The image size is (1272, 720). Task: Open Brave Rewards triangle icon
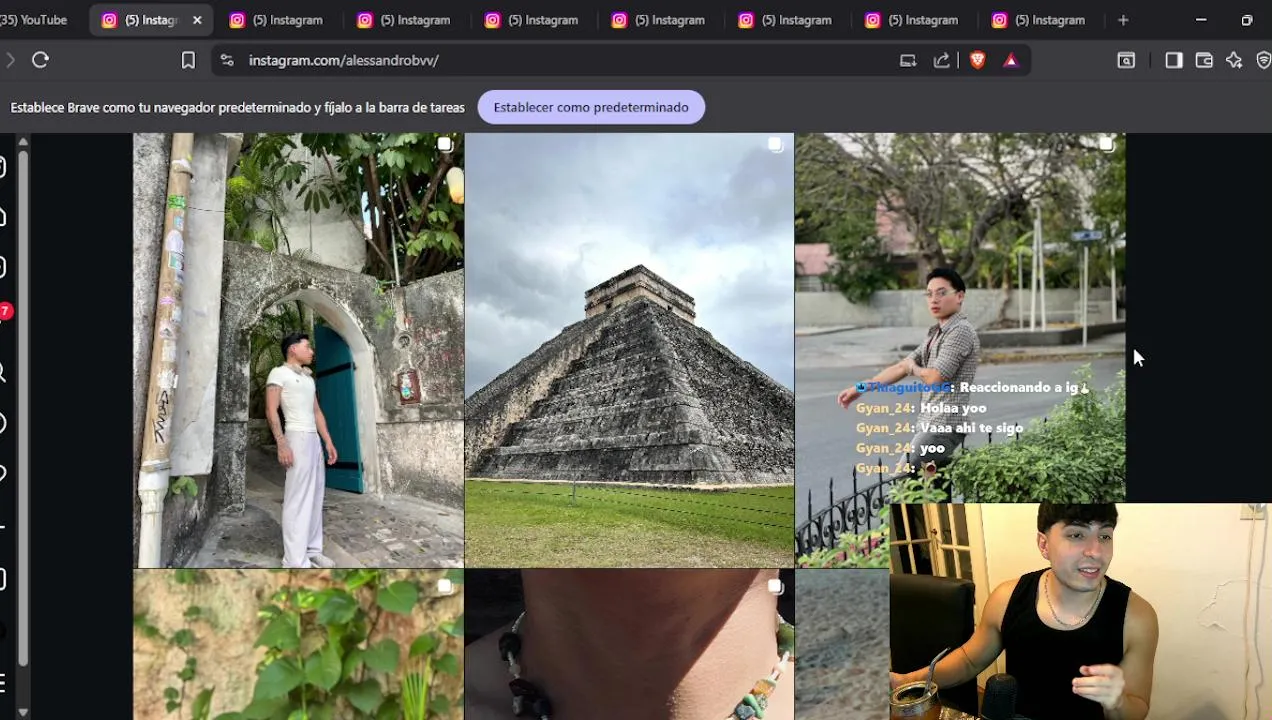tap(1011, 60)
